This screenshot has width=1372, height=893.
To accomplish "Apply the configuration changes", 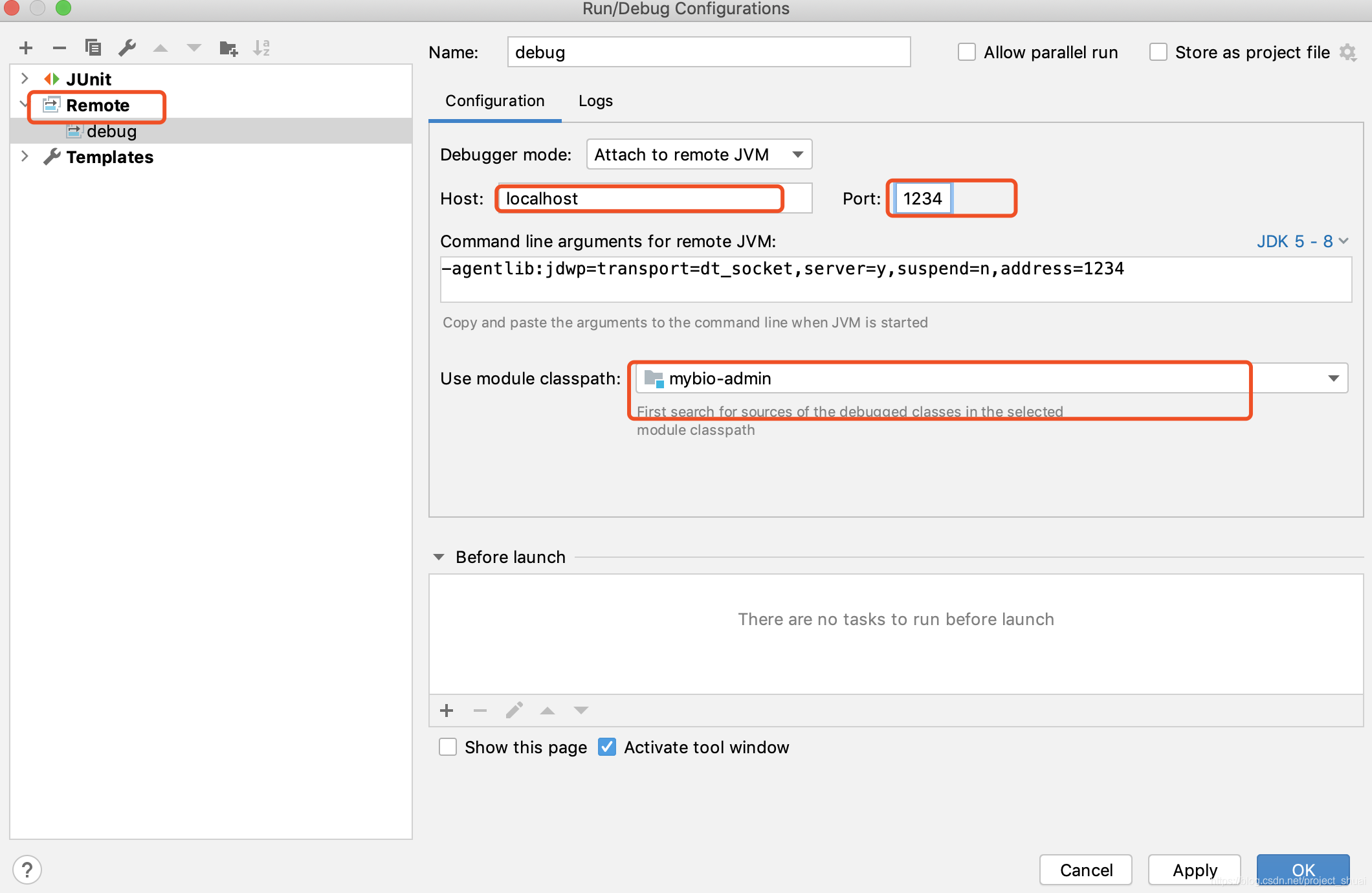I will pos(1194,870).
